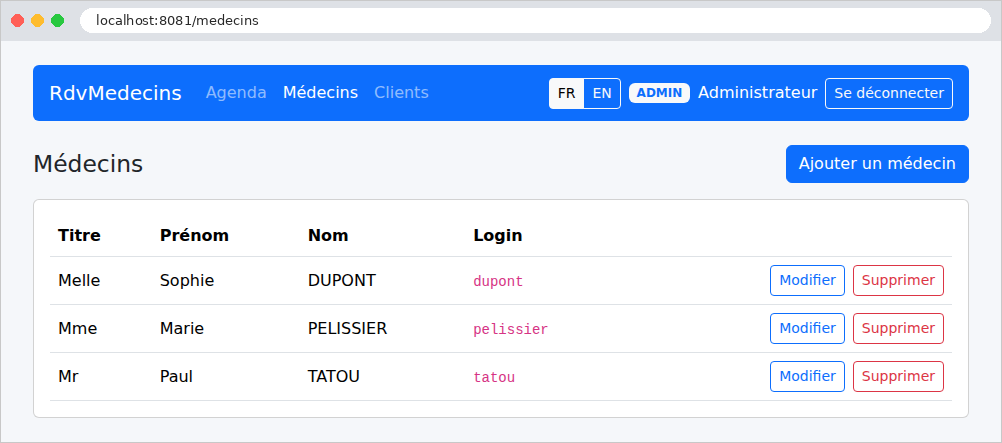Open the RdvMedecins brand link
Viewport: 1002px width, 443px height.
[x=116, y=93]
